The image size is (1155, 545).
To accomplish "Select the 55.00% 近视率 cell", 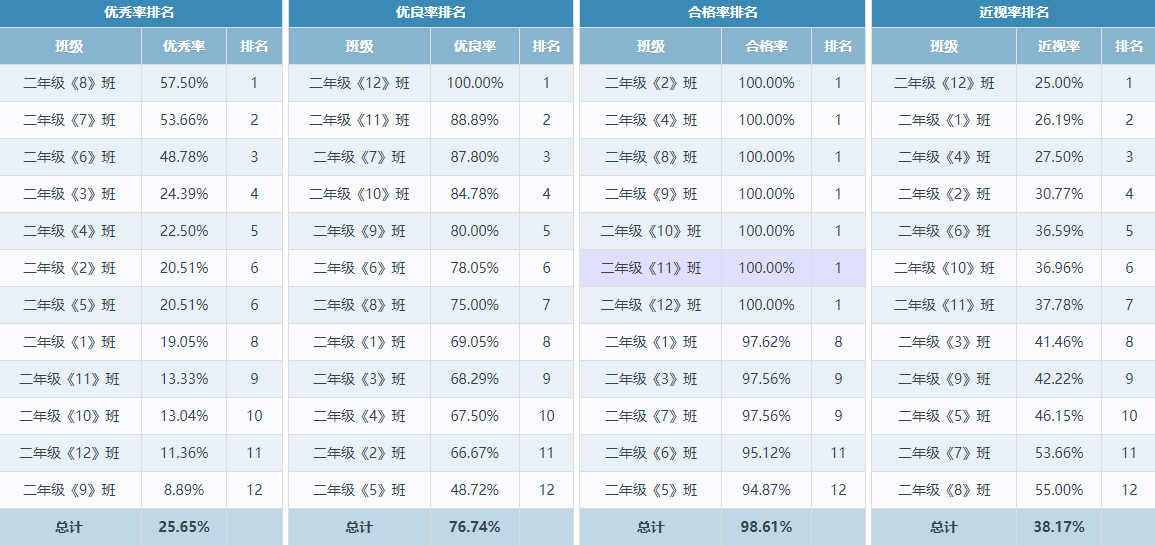I will [1059, 490].
